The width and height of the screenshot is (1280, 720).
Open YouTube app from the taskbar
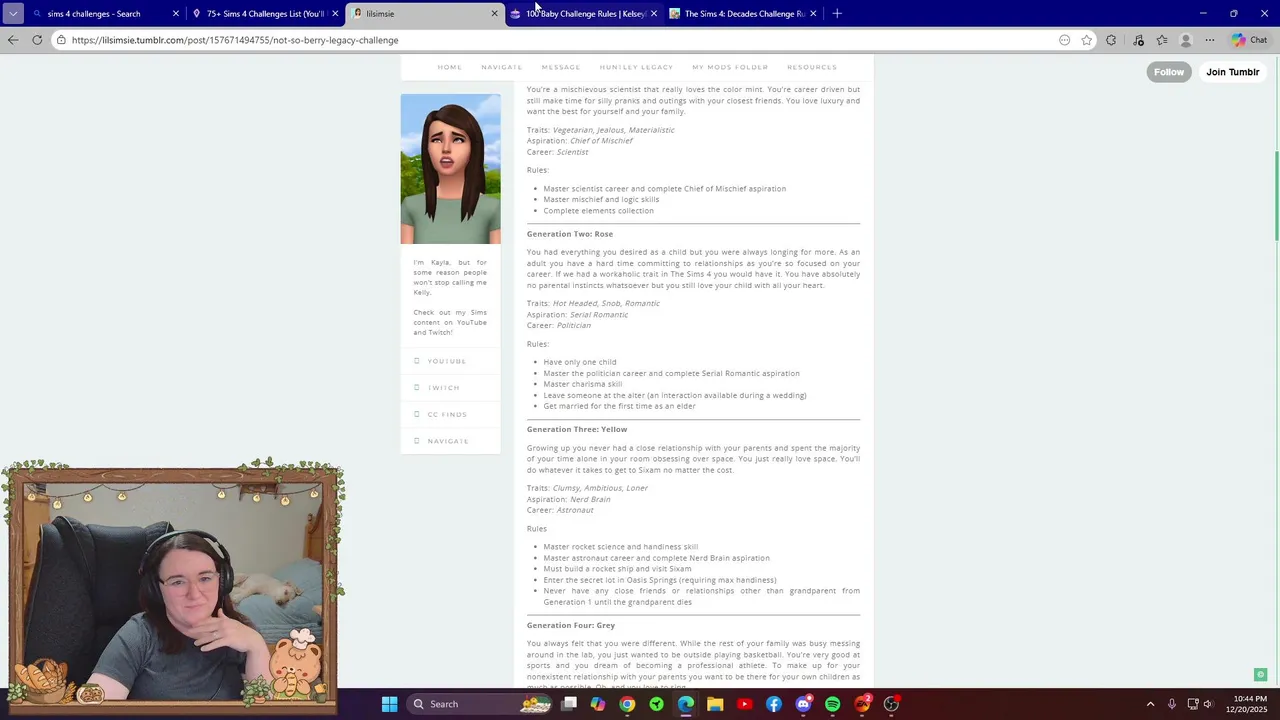coord(744,704)
